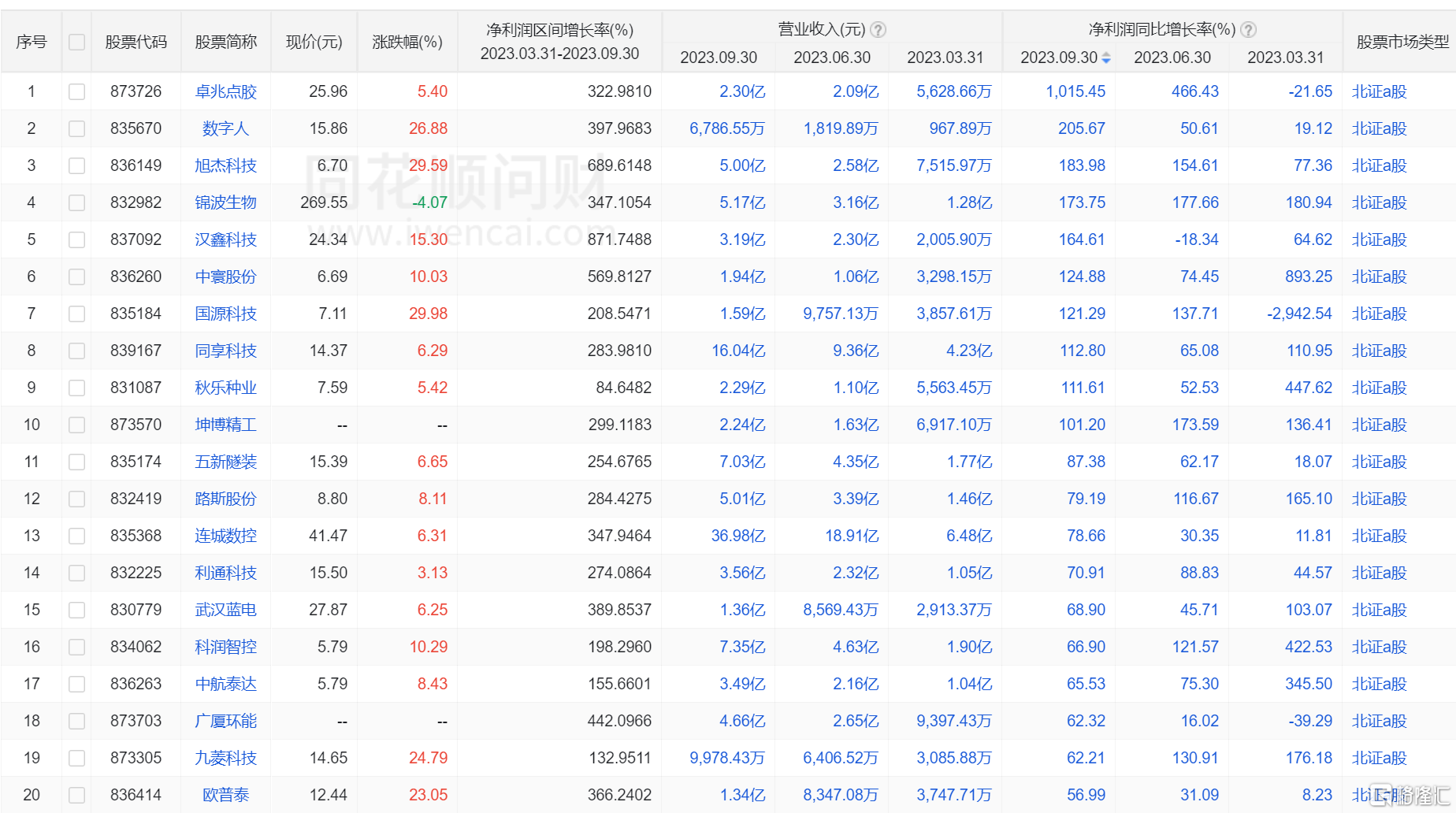Open stock link 五新隧装

coord(226,462)
